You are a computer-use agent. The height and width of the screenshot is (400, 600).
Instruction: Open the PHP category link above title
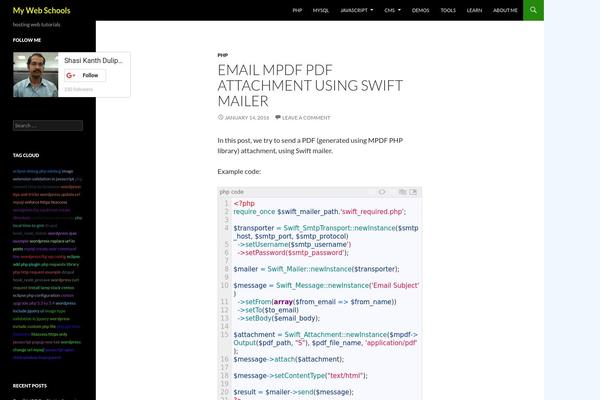click(x=223, y=55)
